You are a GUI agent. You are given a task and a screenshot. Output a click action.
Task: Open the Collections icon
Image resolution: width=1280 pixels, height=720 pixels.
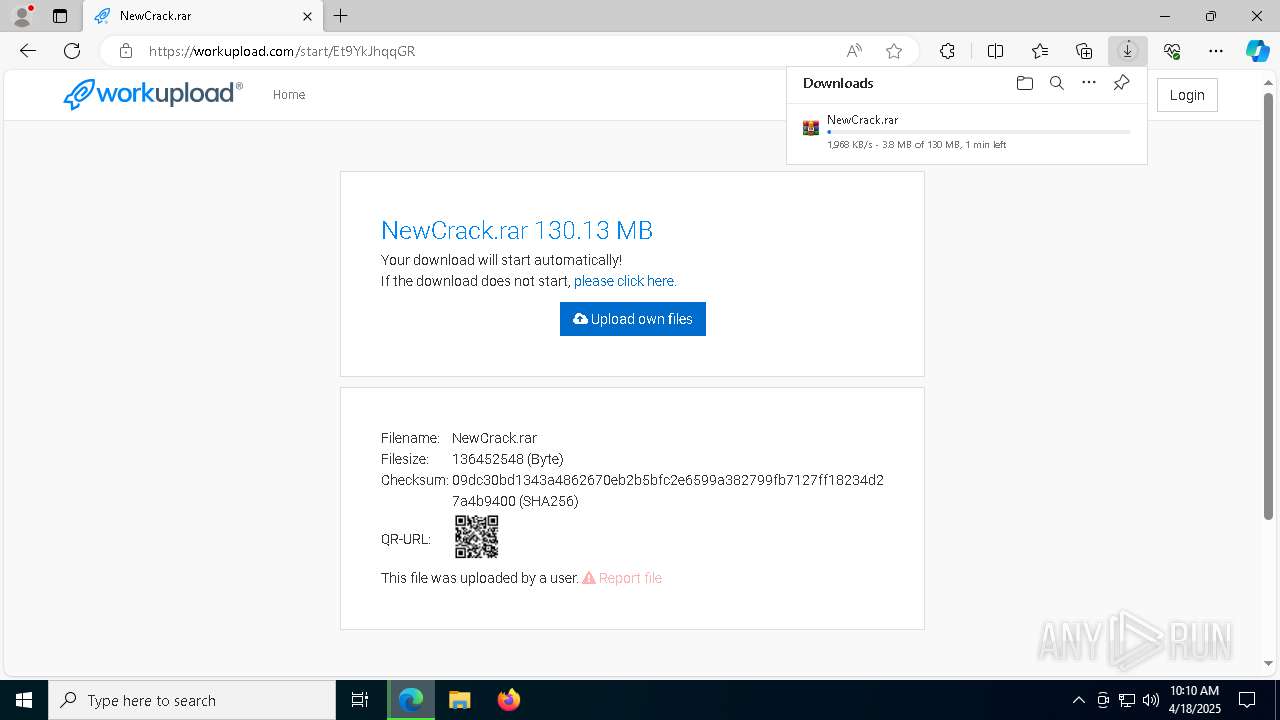[1084, 51]
